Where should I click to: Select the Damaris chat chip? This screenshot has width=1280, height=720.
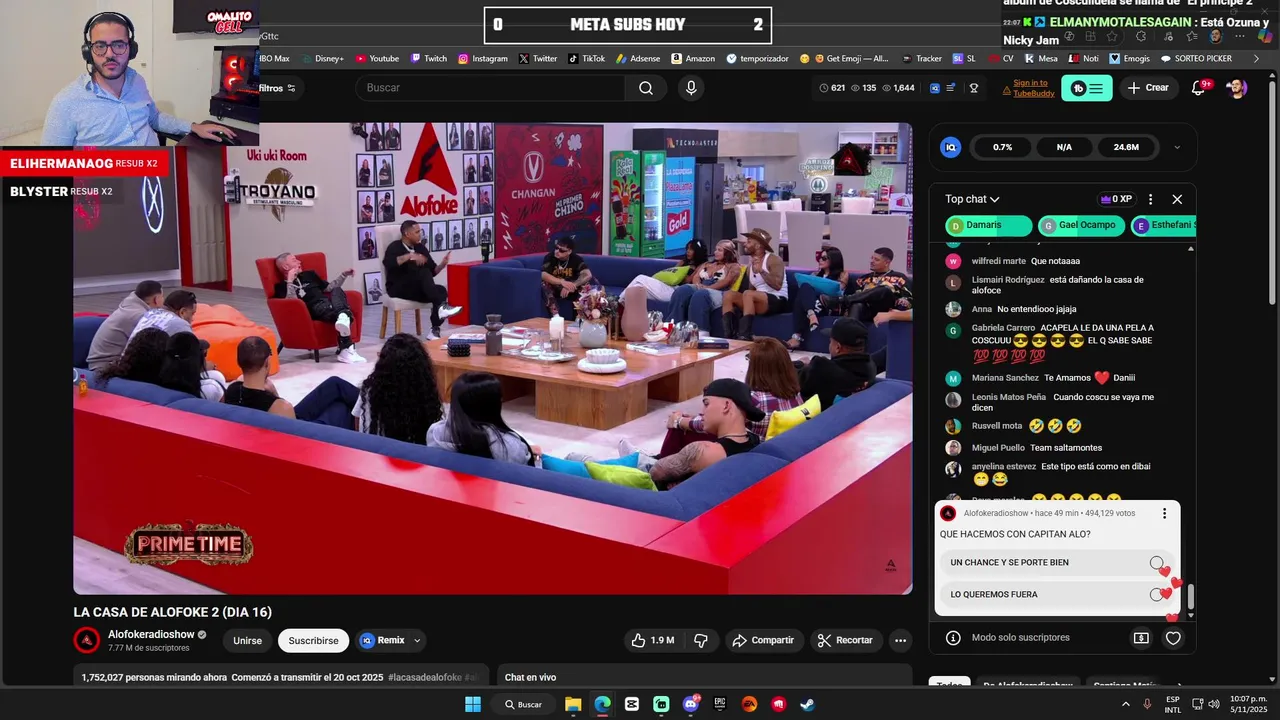(988, 226)
